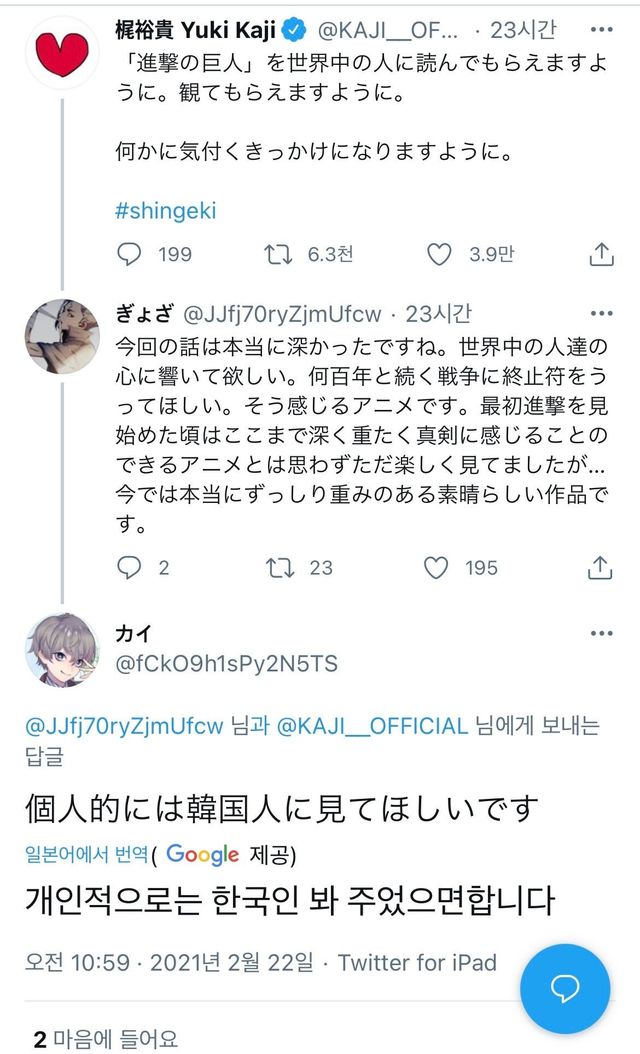The width and height of the screenshot is (640, 1054).
Task: Reply to ぎょざ's tweet
Action: pyautogui.click(x=130, y=568)
